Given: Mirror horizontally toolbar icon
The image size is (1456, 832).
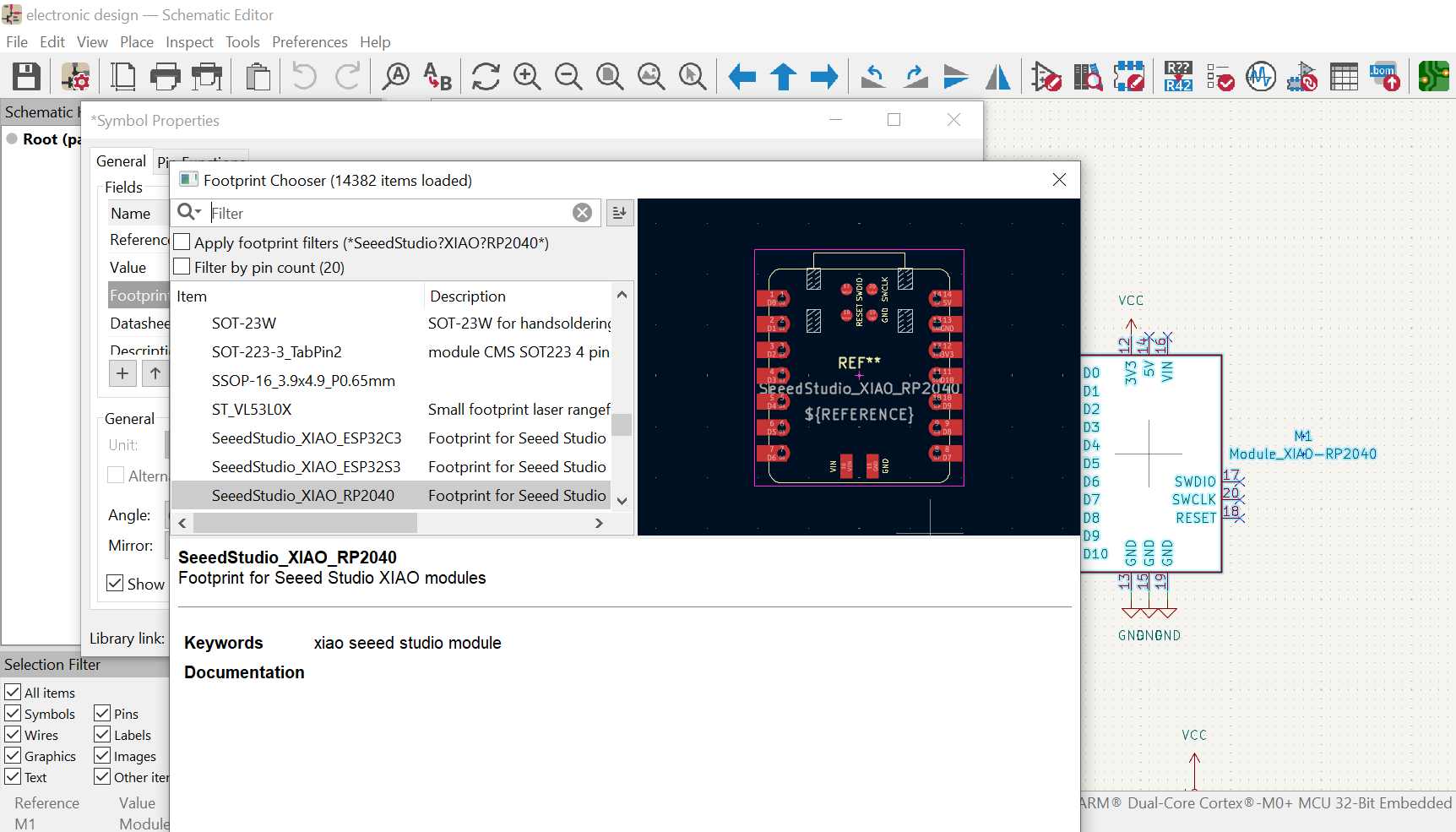Looking at the screenshot, I should pyautogui.click(x=997, y=77).
